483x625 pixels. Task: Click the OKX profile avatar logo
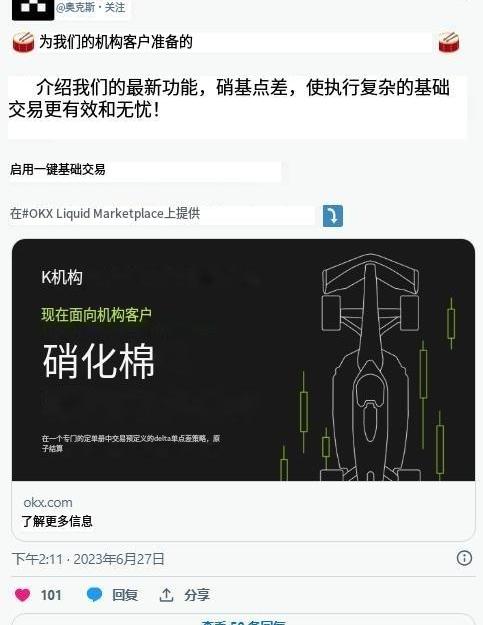coord(33,9)
